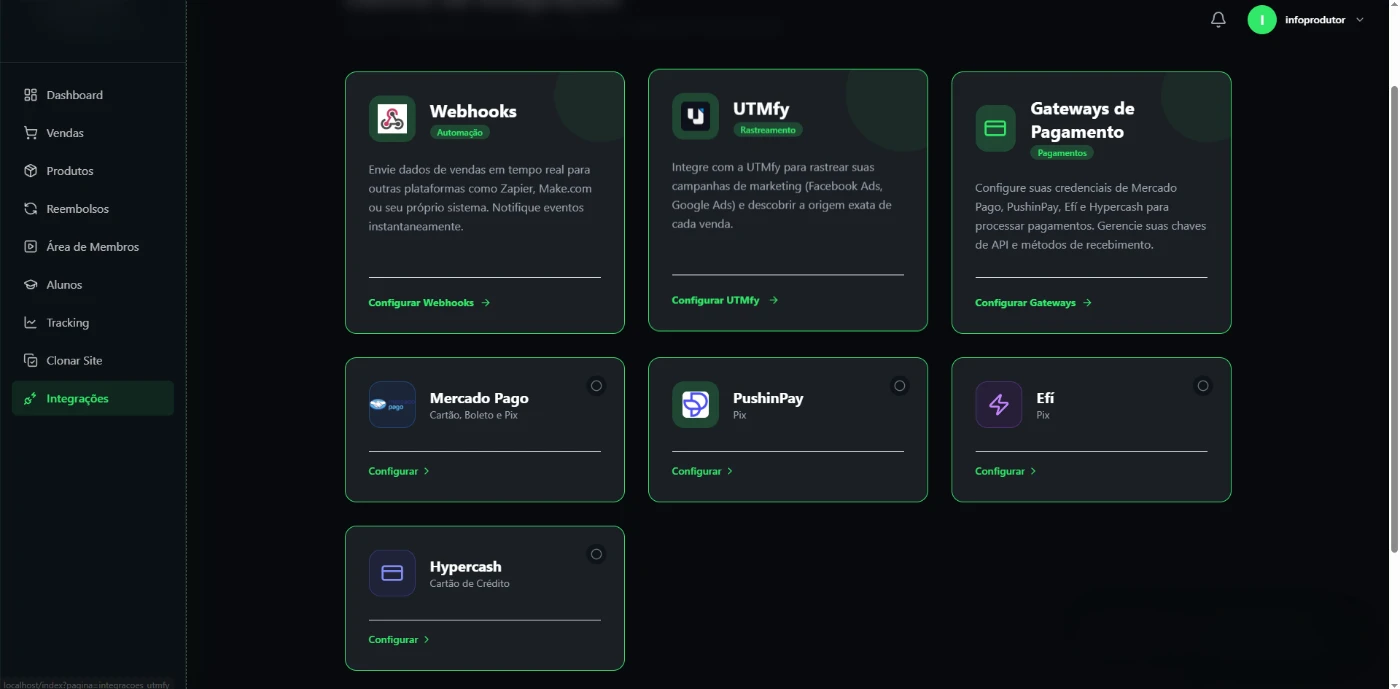The image size is (1400, 689).
Task: Expand the infoprodutor user dropdown
Action: [x=1306, y=20]
